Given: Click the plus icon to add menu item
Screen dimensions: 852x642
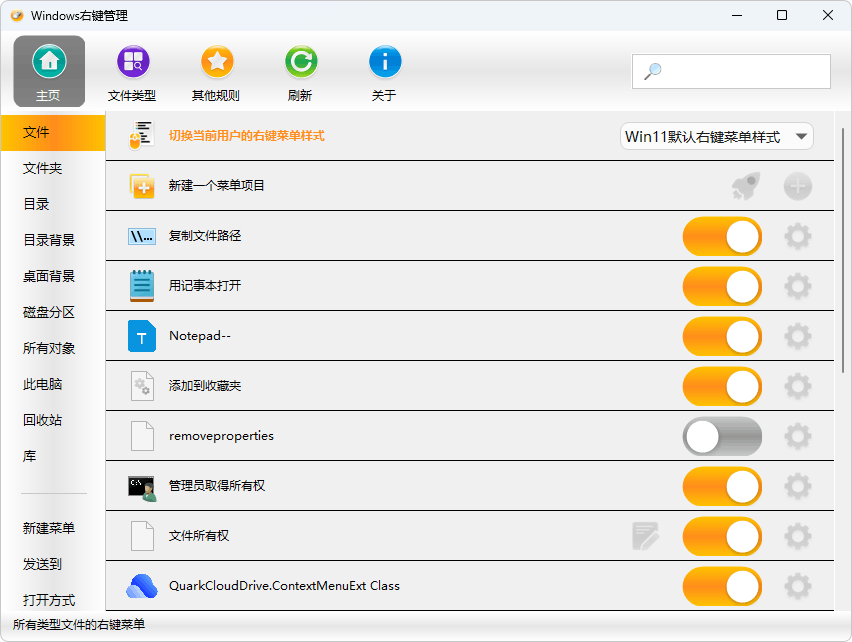Looking at the screenshot, I should coord(797,186).
